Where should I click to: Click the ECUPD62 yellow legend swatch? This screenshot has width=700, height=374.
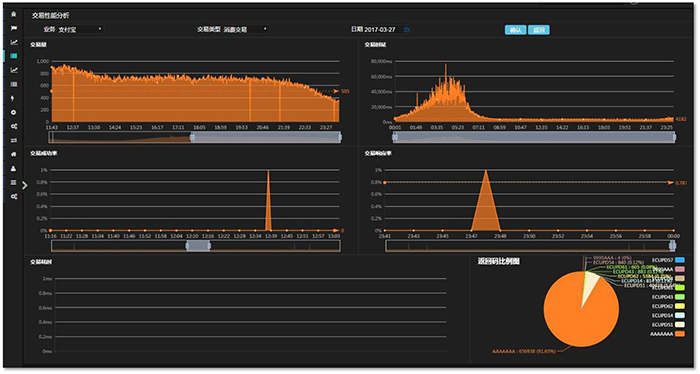tap(680, 306)
